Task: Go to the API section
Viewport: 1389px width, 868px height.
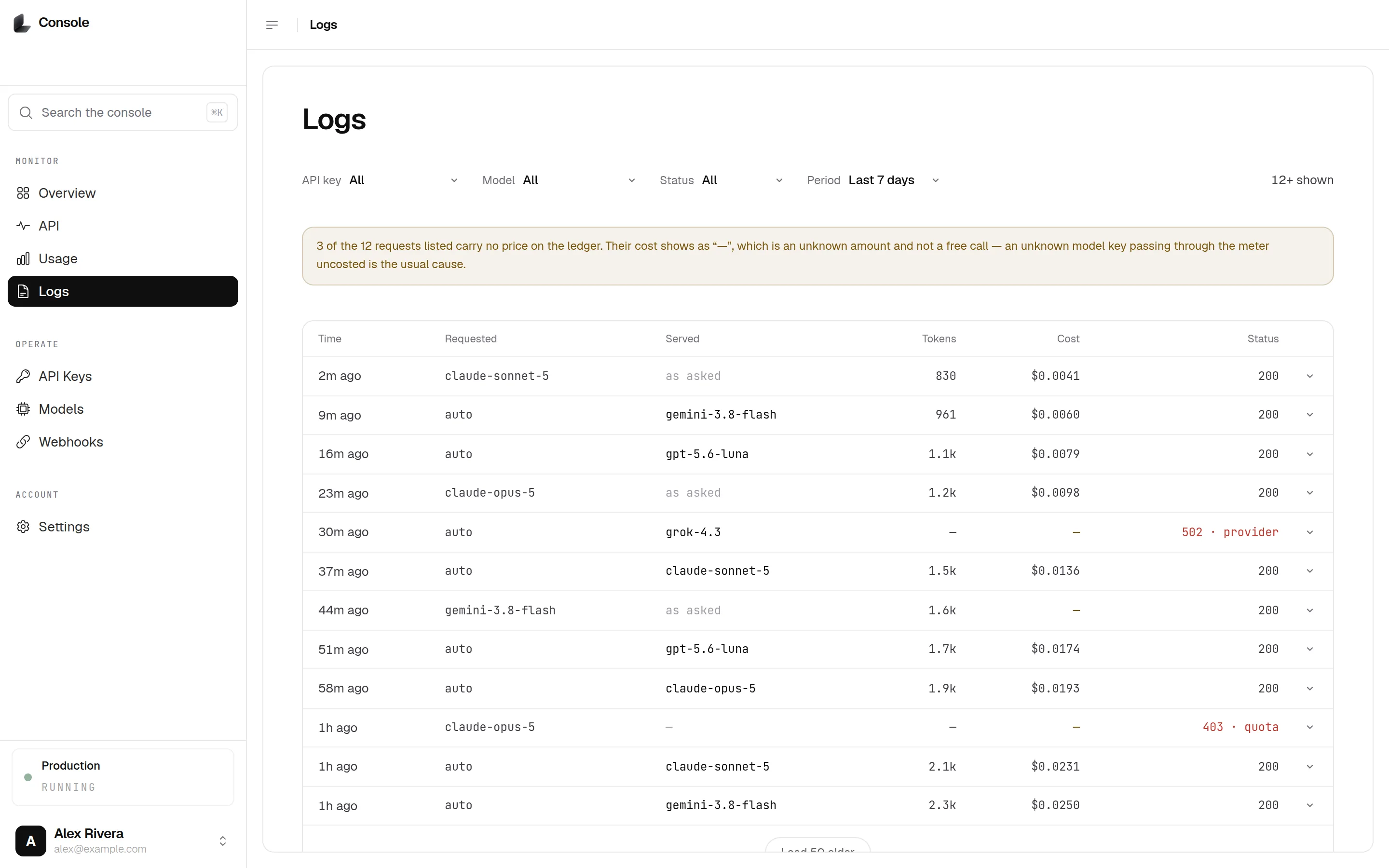Action: [123, 226]
